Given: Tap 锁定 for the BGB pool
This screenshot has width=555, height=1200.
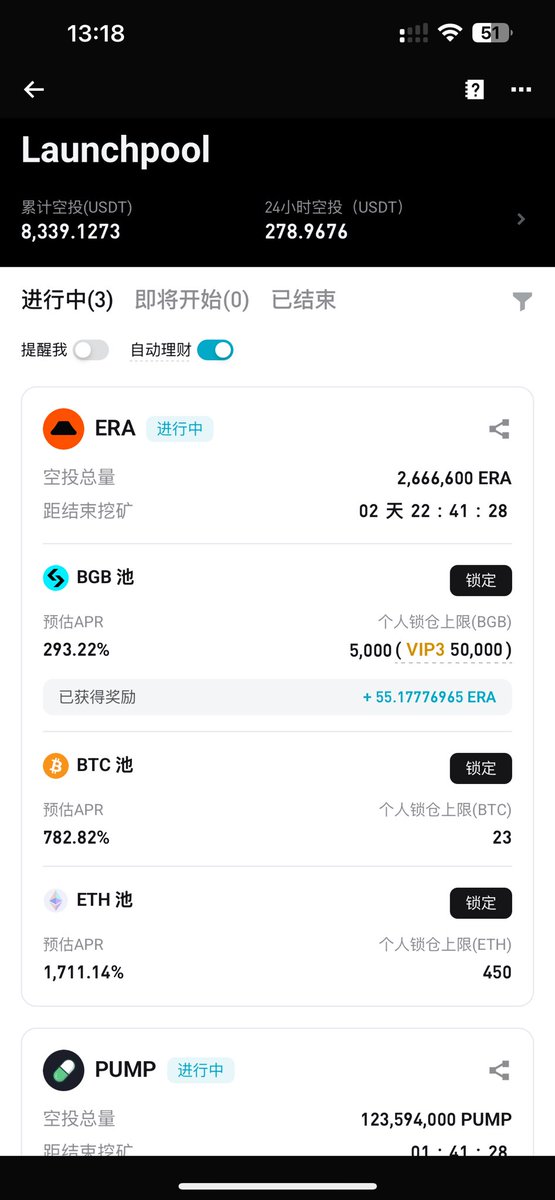Looking at the screenshot, I should (x=481, y=580).
